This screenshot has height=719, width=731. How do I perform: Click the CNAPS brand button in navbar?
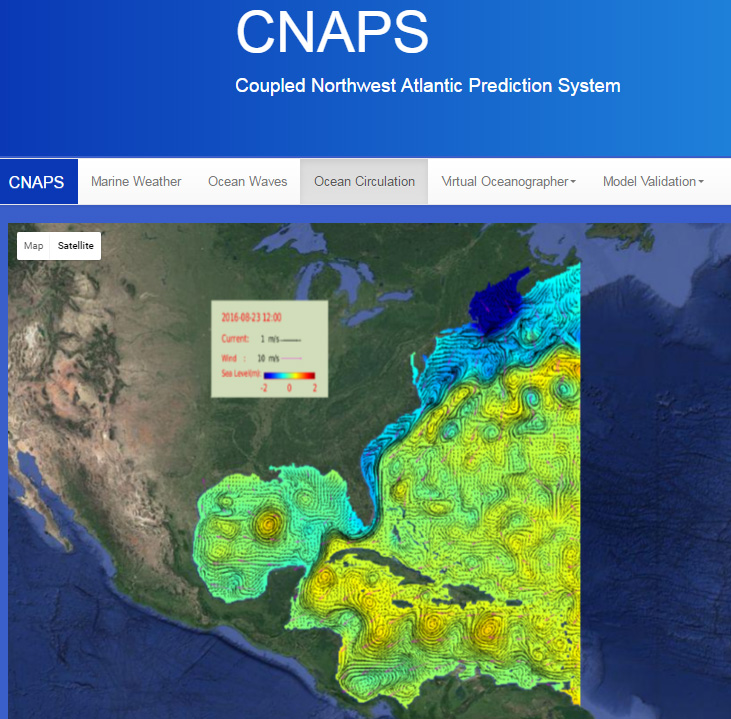coord(37,182)
